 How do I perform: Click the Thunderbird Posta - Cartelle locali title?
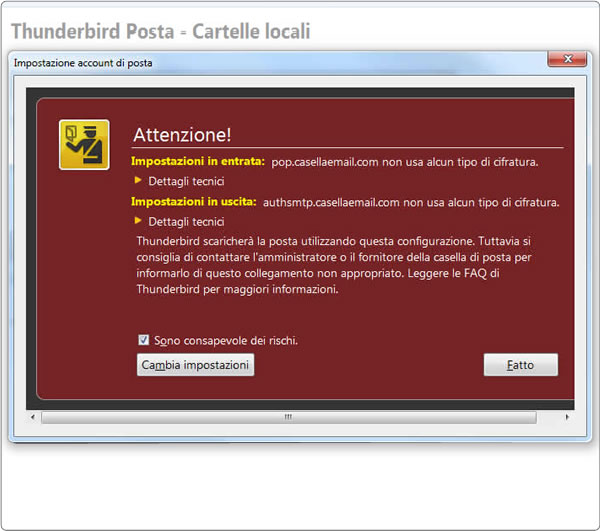point(161,31)
